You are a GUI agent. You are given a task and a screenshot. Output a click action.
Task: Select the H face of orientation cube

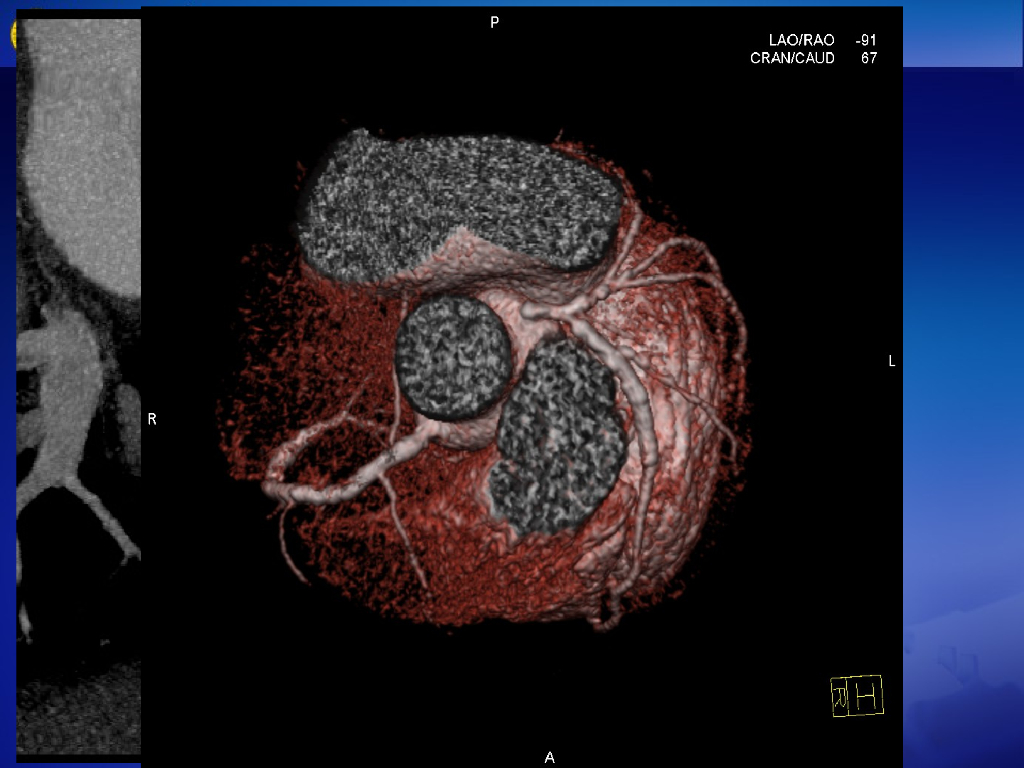point(867,695)
